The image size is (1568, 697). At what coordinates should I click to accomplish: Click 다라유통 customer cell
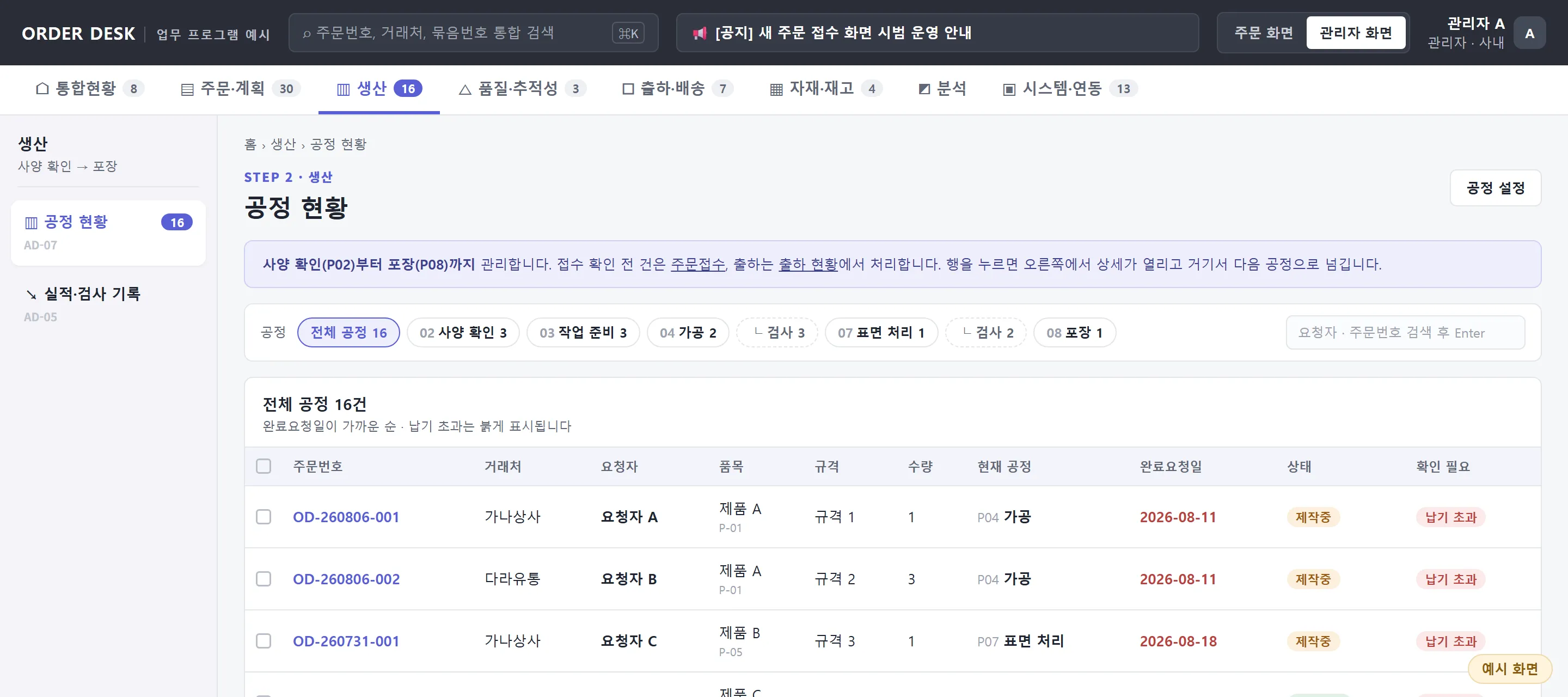(512, 579)
